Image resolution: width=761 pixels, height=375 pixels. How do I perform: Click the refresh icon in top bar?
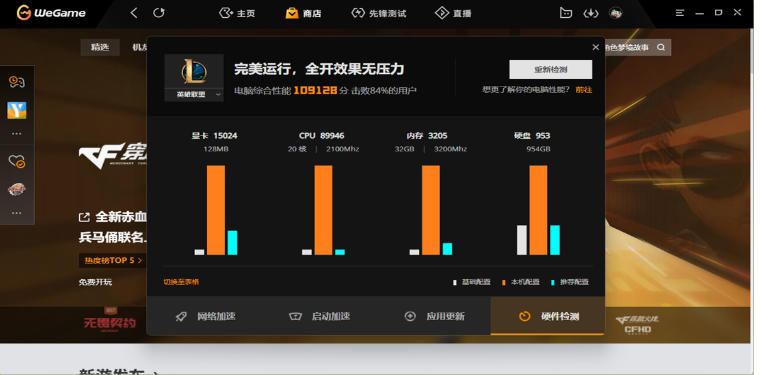pyautogui.click(x=159, y=13)
